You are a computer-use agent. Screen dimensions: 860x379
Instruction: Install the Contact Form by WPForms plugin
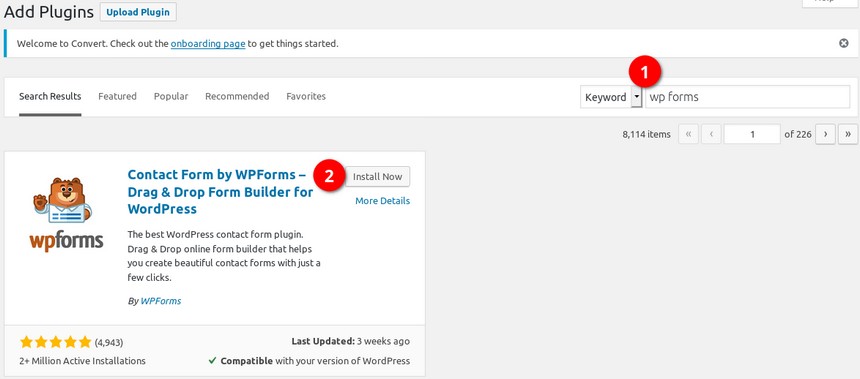[377, 177]
